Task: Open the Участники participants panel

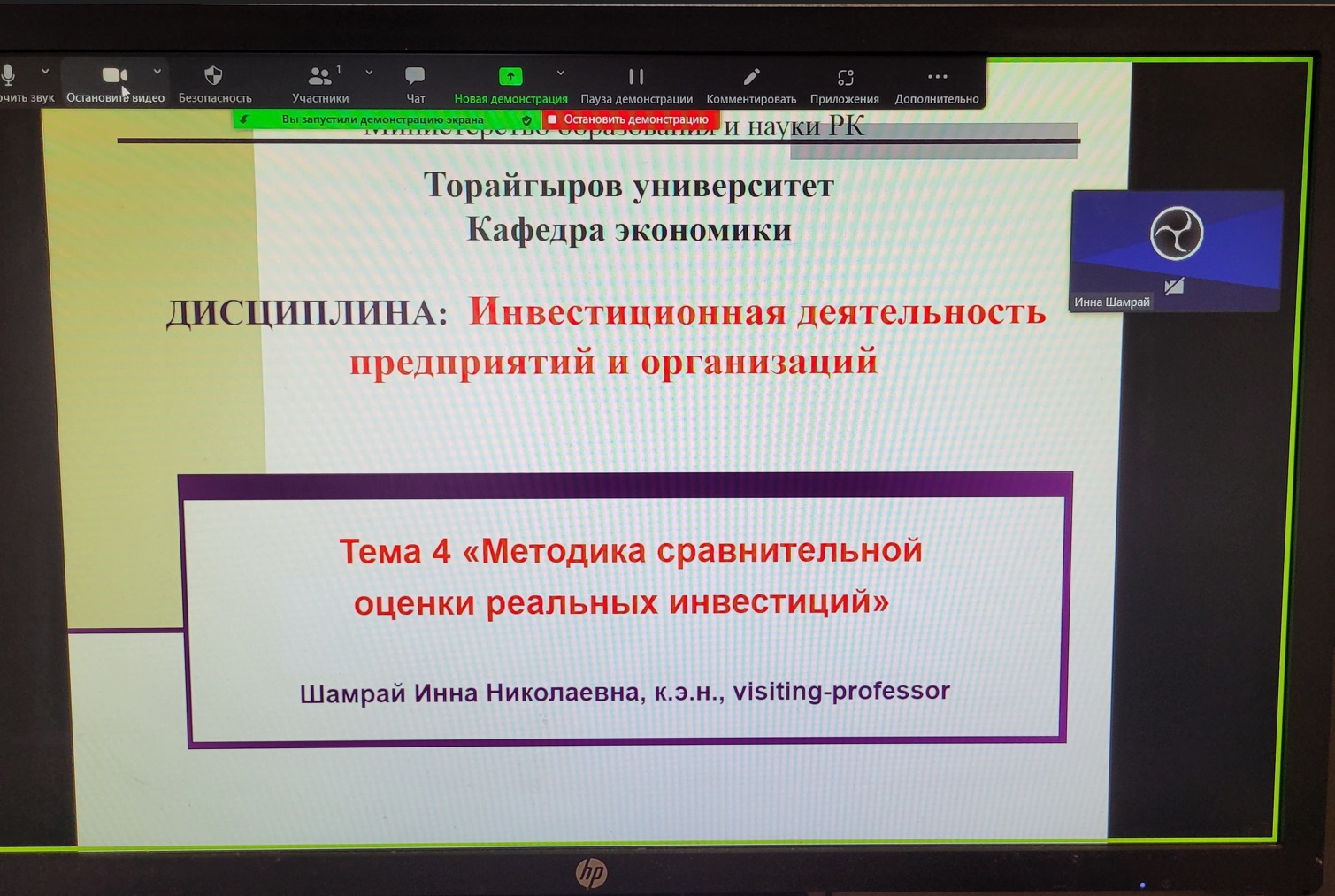Action: click(319, 77)
